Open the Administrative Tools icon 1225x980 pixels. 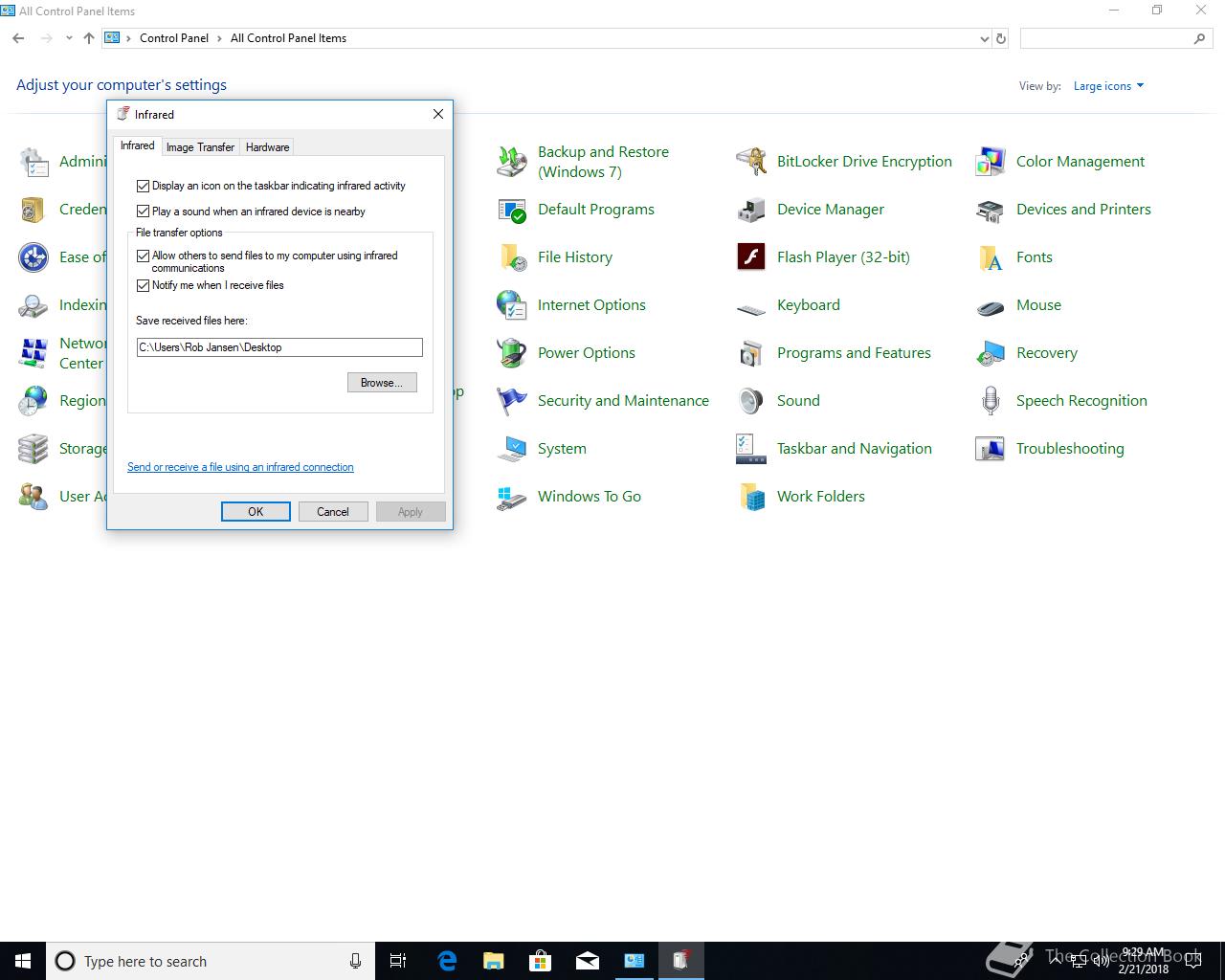point(33,162)
